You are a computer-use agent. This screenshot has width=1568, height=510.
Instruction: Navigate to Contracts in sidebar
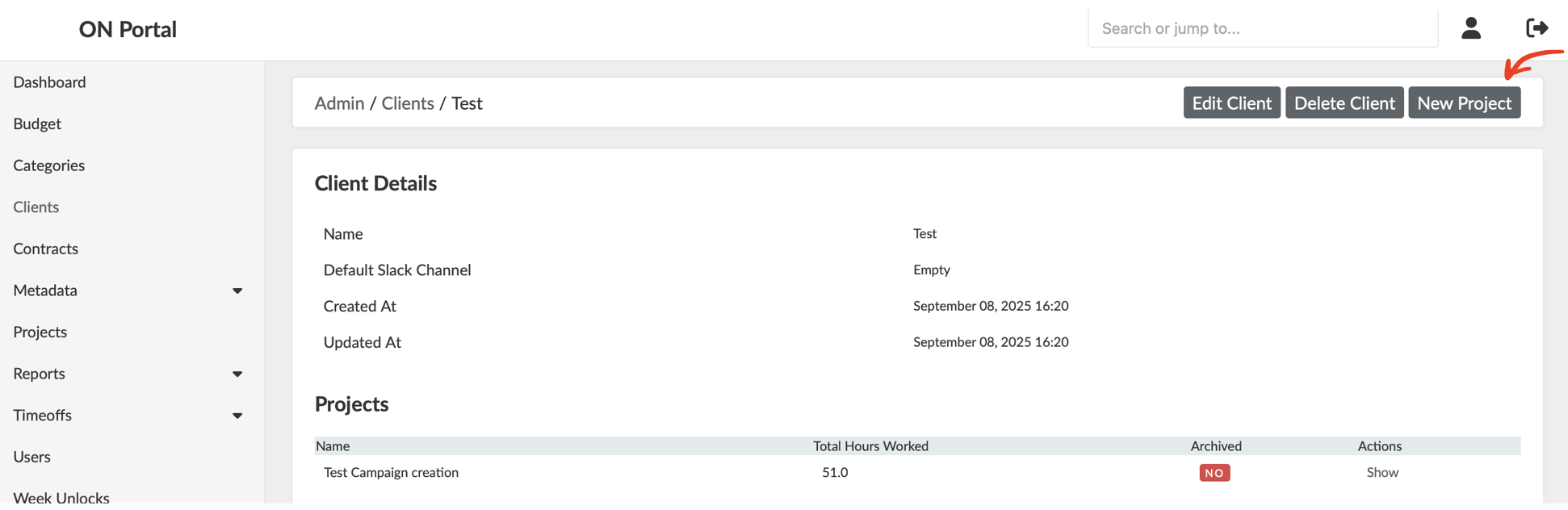point(45,249)
